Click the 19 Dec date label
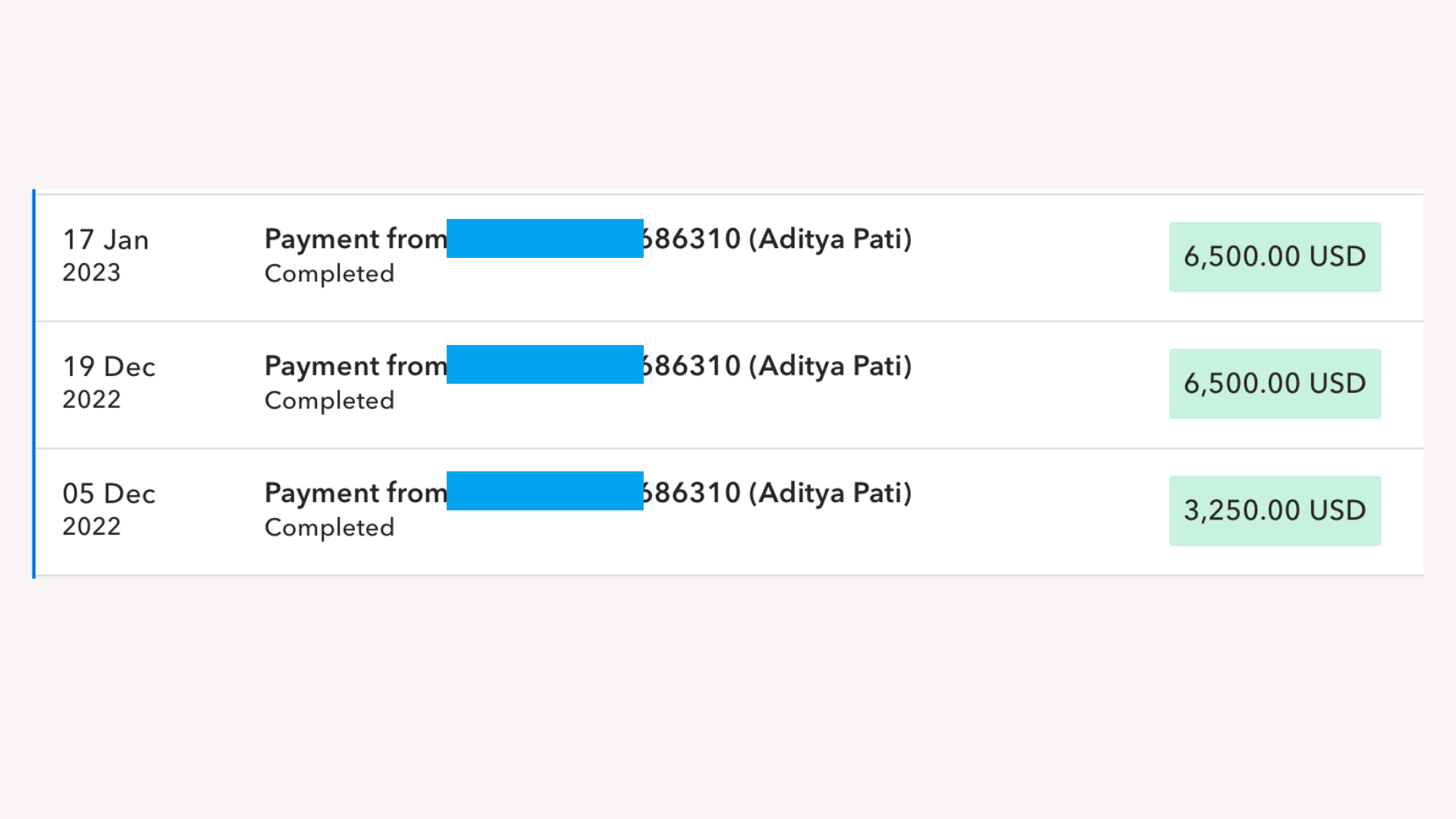 click(x=109, y=367)
